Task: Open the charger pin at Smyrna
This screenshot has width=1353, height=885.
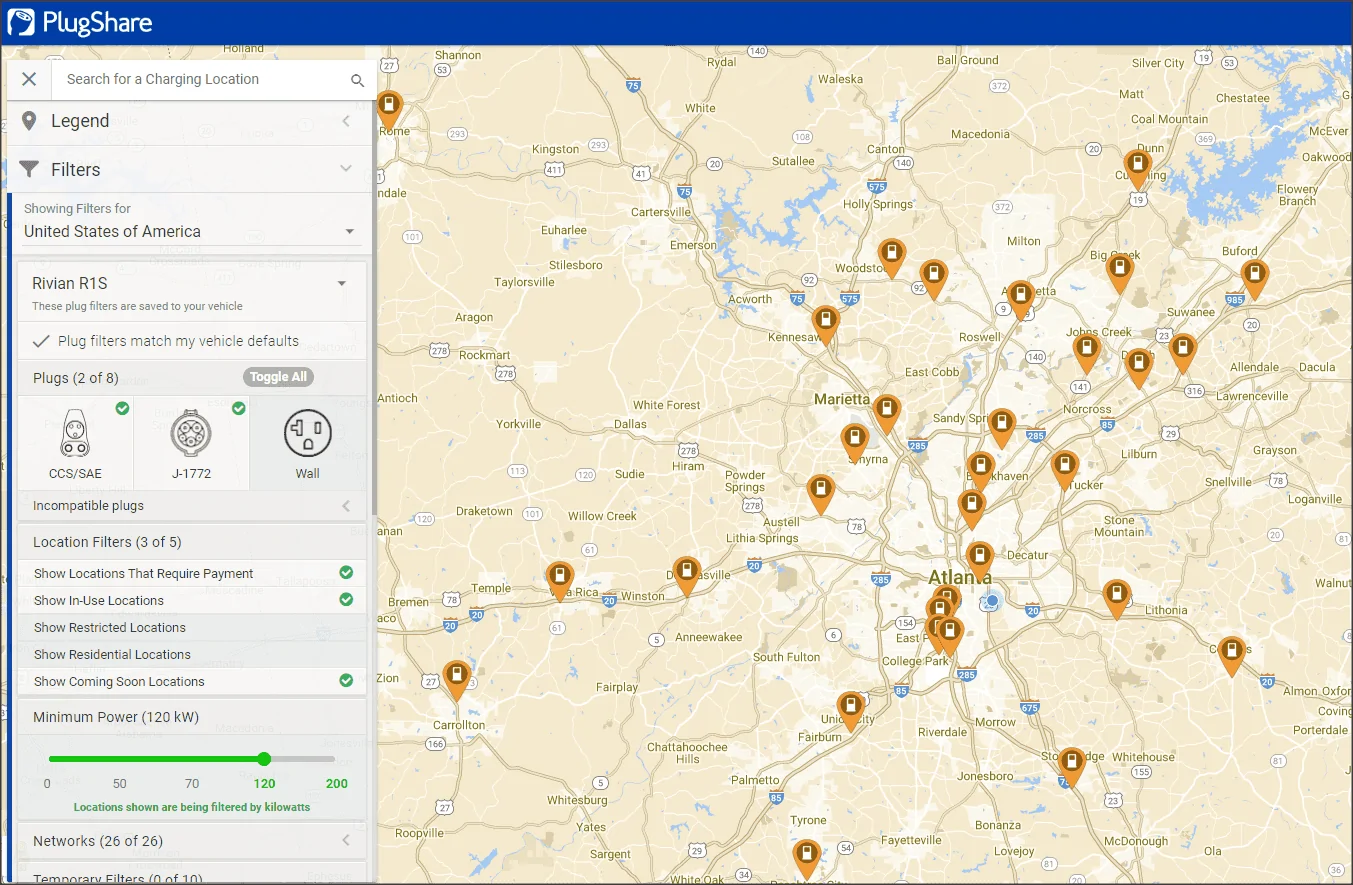Action: 854,443
